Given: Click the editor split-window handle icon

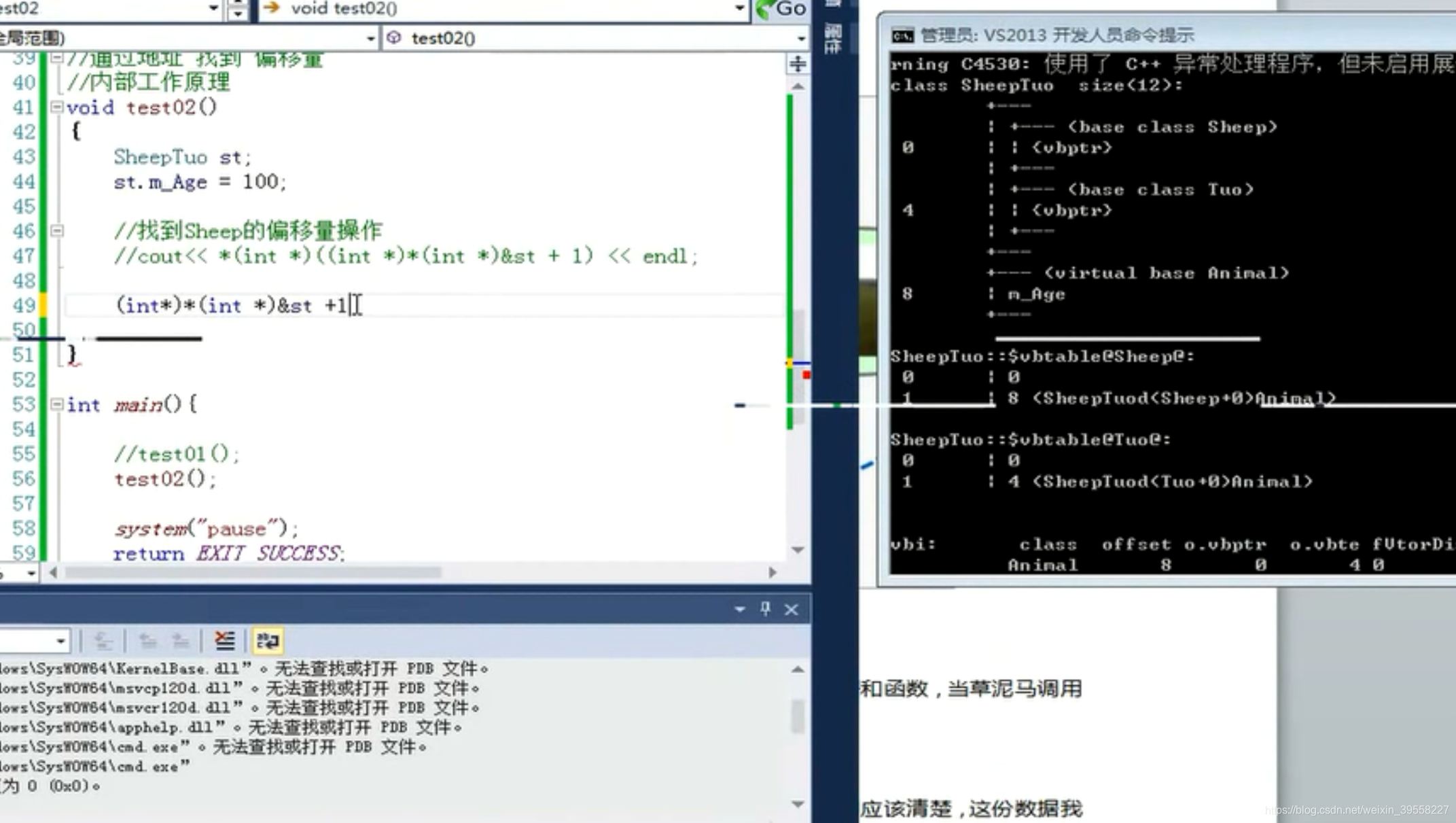Looking at the screenshot, I should click(x=798, y=64).
